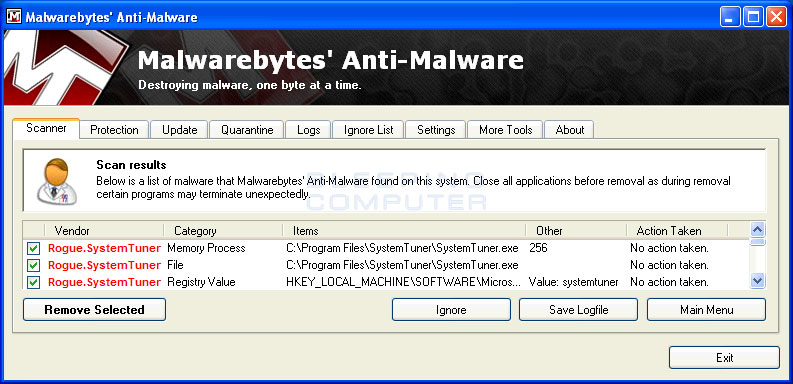Viewport: 793px width, 384px height.
Task: Sort by the Category column header
Action: 223,231
